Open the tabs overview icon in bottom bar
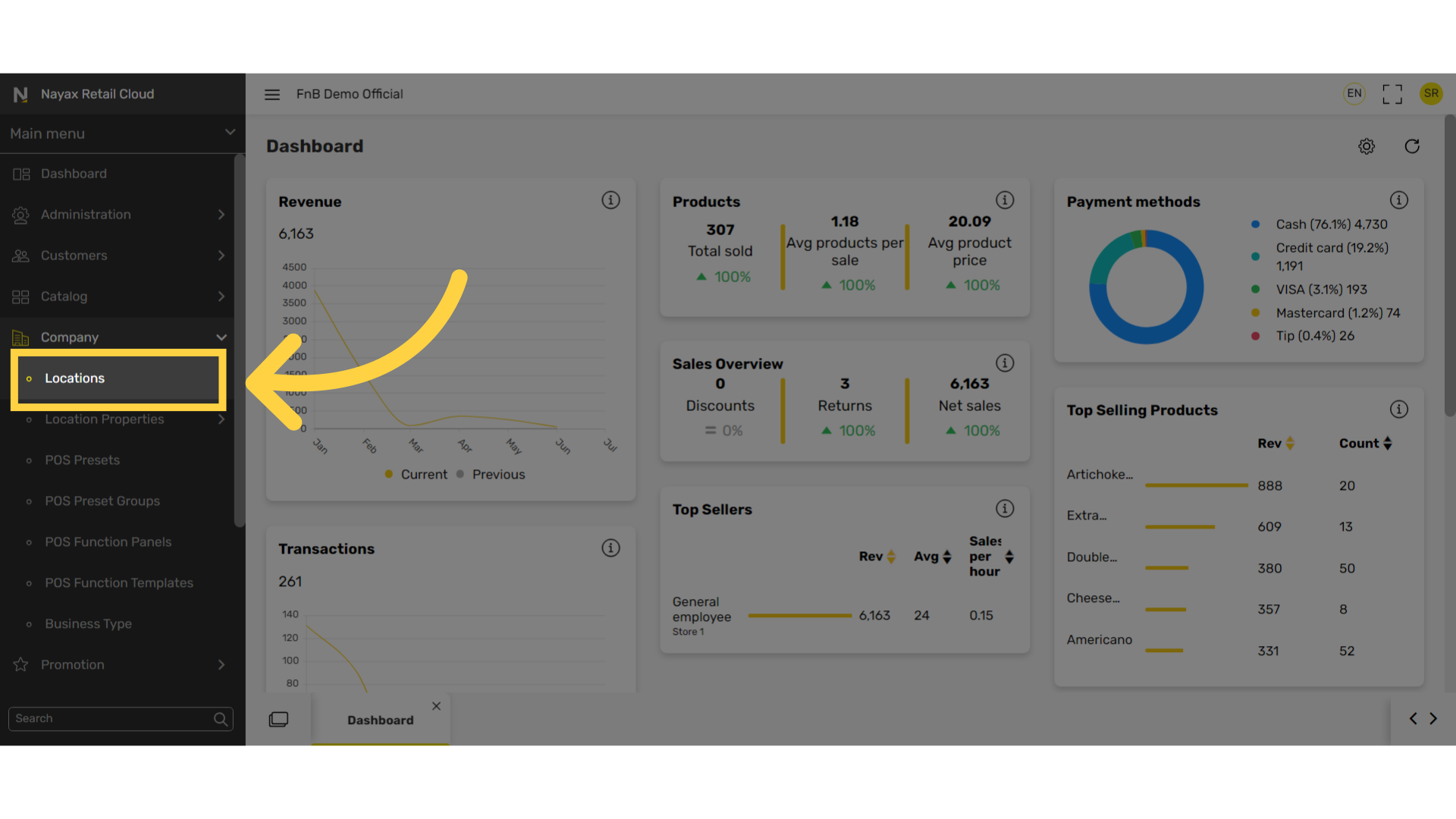The height and width of the screenshot is (819, 1456). click(278, 719)
